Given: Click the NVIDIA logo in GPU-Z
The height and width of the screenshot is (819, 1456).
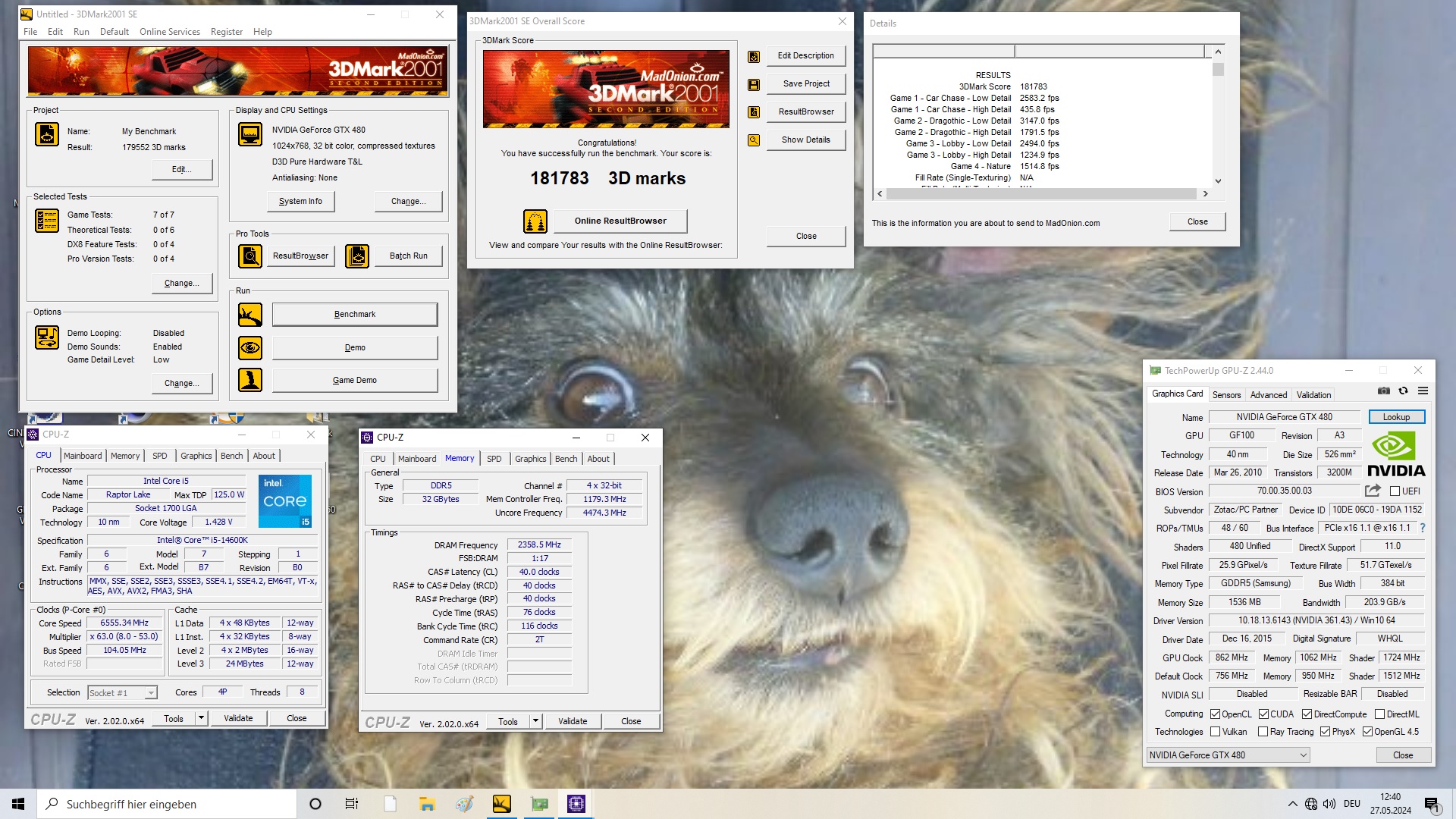Looking at the screenshot, I should 1396,453.
